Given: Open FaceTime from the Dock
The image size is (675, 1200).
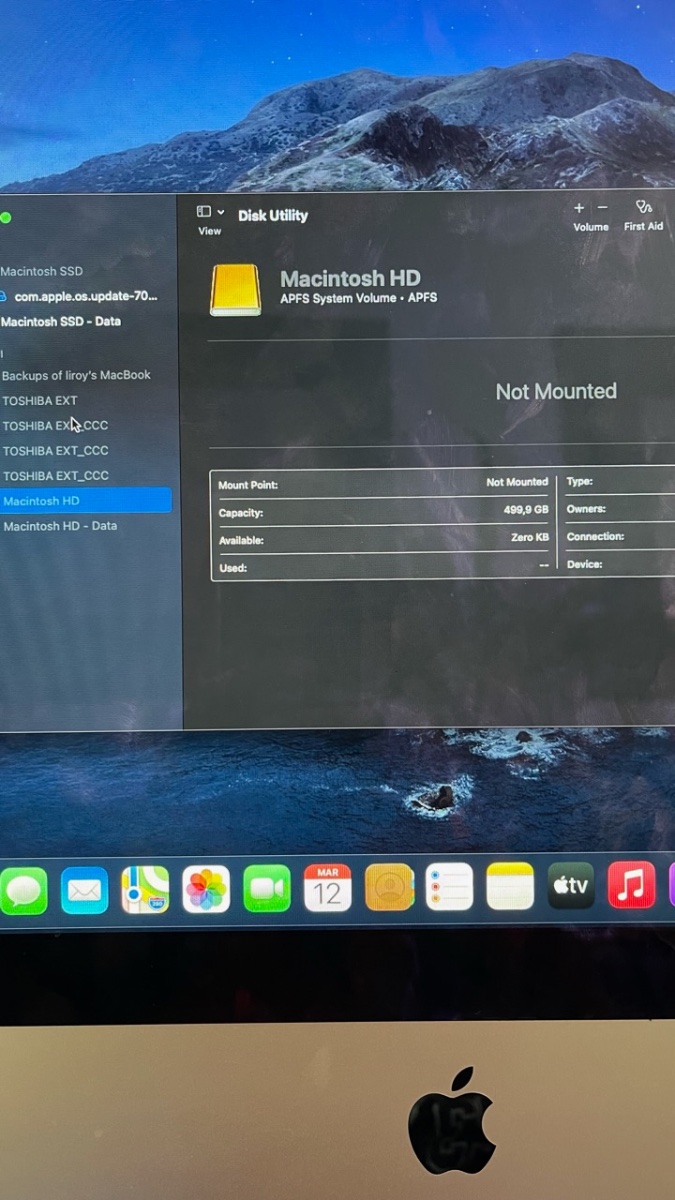Looking at the screenshot, I should (x=267, y=889).
